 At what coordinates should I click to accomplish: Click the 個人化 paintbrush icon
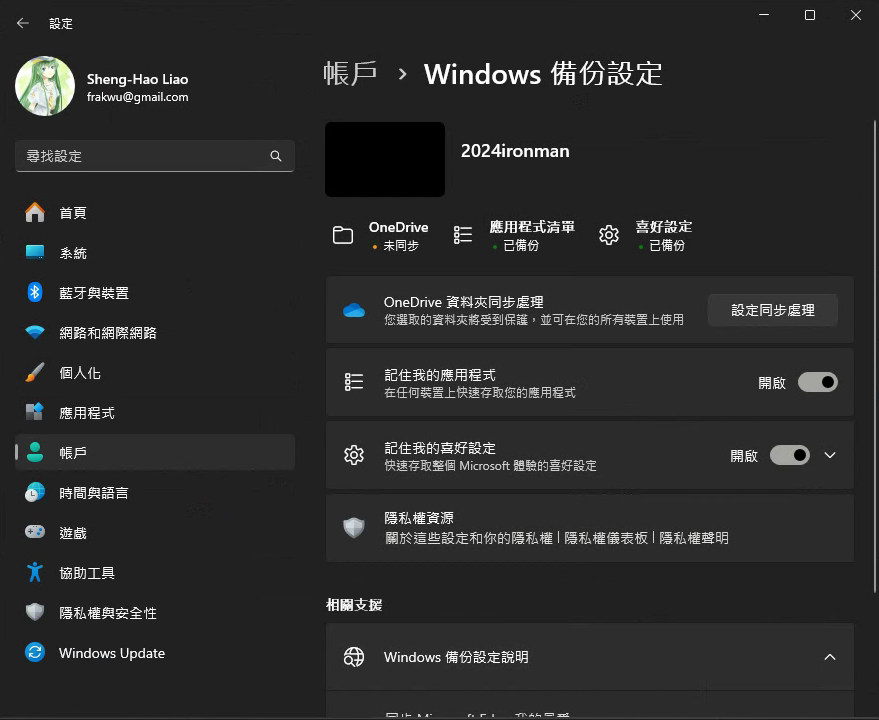pyautogui.click(x=35, y=372)
